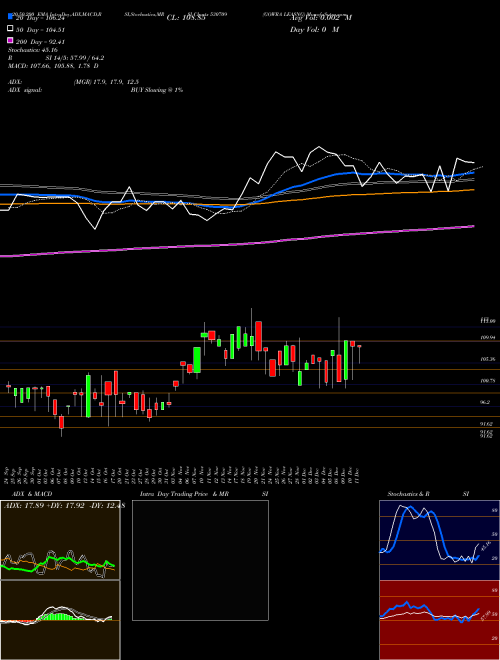Click the 'Stochastics & R' panel title
The image size is (500, 660).
pyautogui.click(x=409, y=494)
